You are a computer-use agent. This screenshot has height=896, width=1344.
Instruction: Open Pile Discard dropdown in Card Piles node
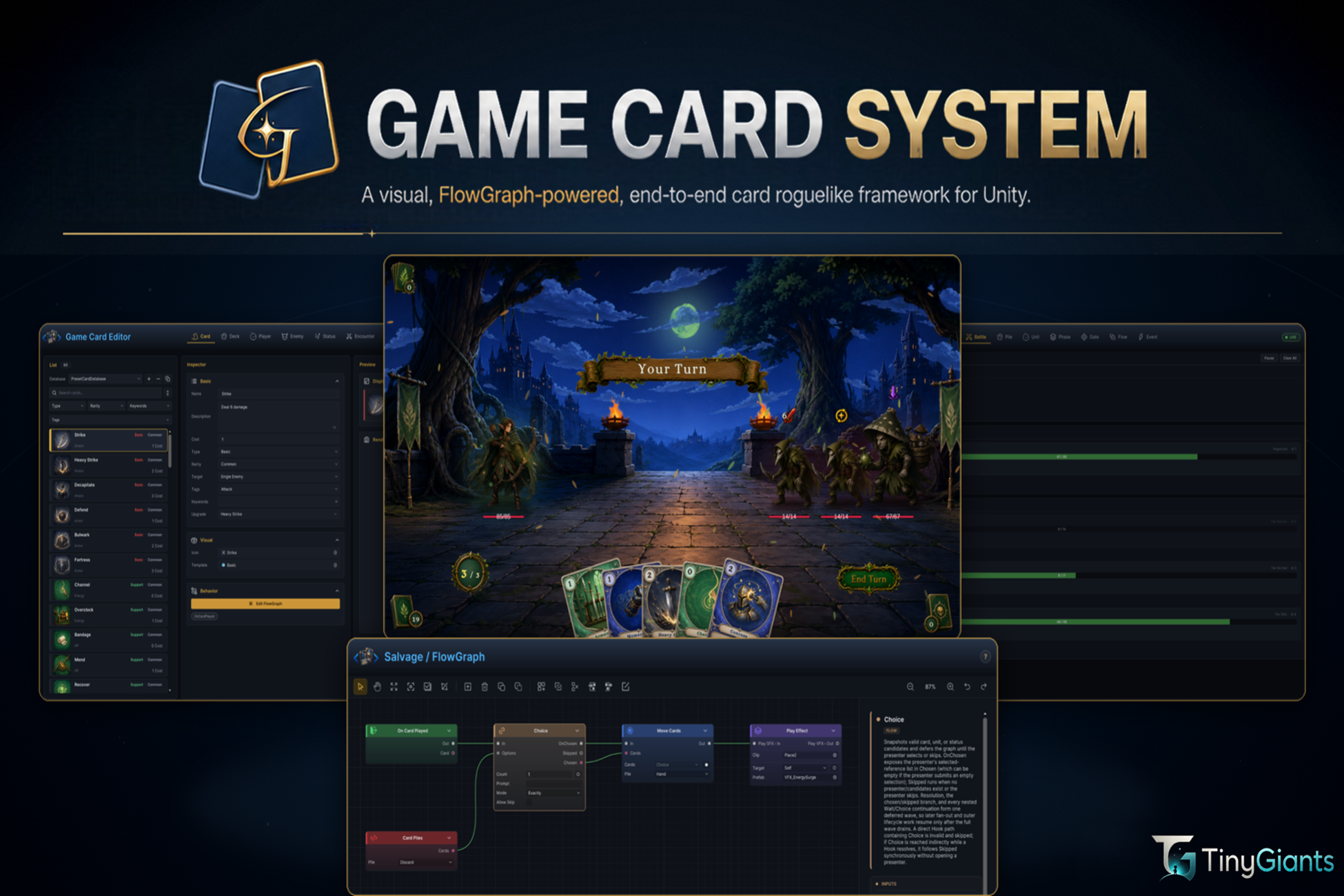[426, 862]
